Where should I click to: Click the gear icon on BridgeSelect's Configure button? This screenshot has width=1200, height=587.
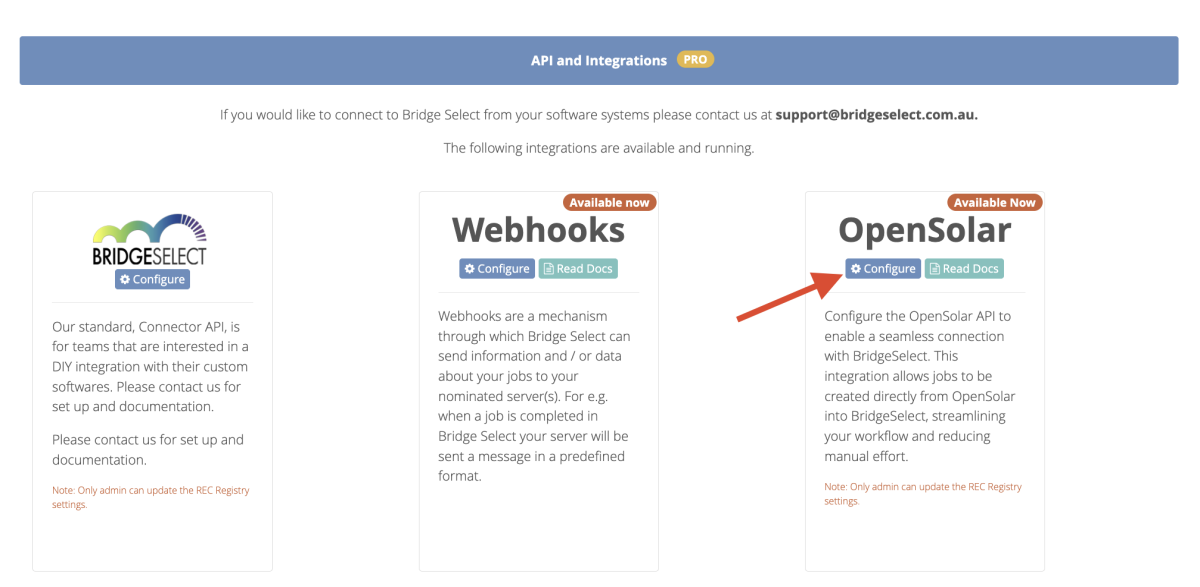pos(125,280)
